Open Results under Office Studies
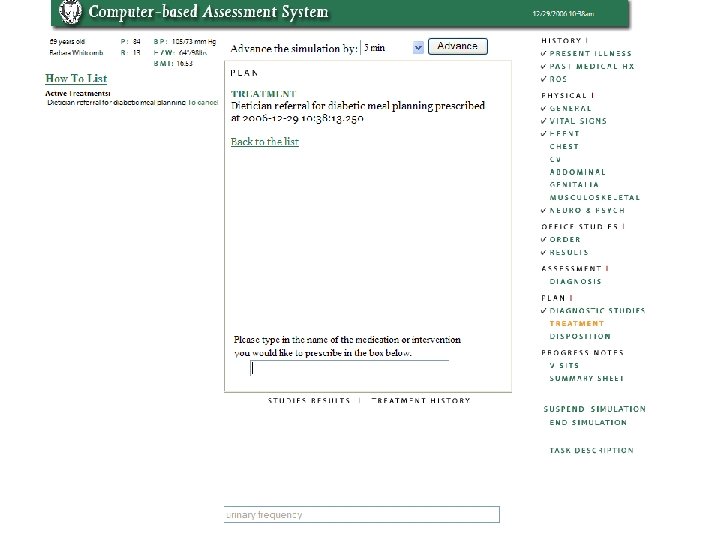The width and height of the screenshot is (720, 540). tap(568, 253)
